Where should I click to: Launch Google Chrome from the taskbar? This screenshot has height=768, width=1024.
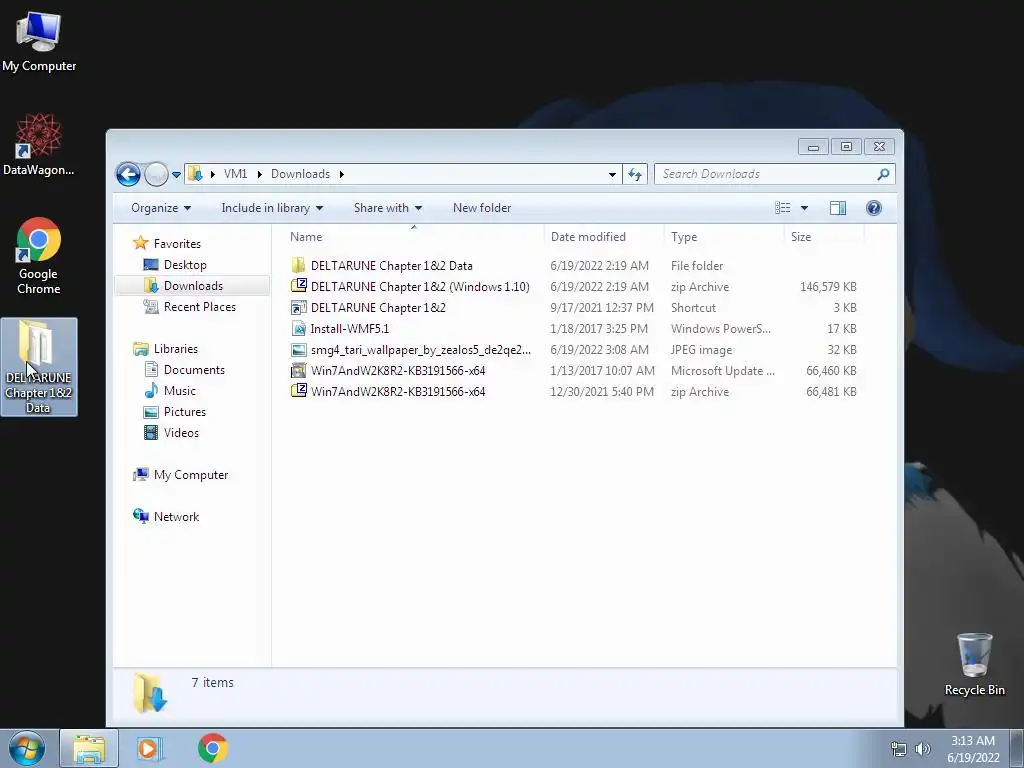[x=212, y=748]
